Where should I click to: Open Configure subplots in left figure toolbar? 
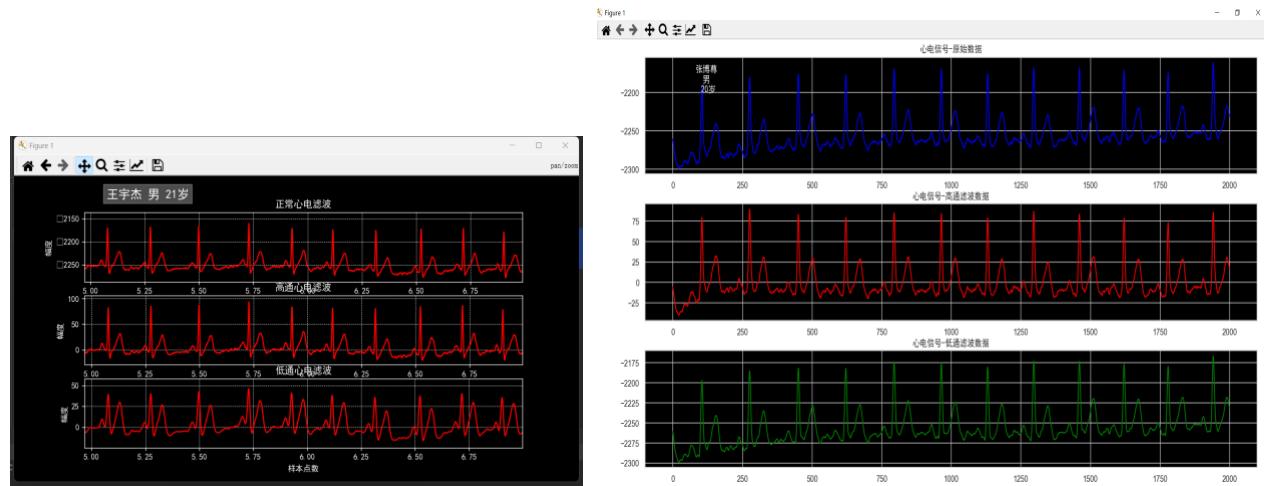coord(119,166)
